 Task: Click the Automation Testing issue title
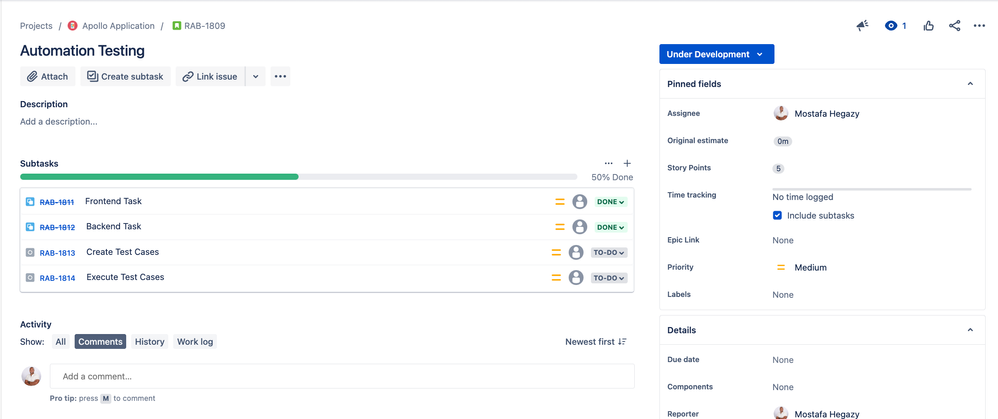coord(82,50)
